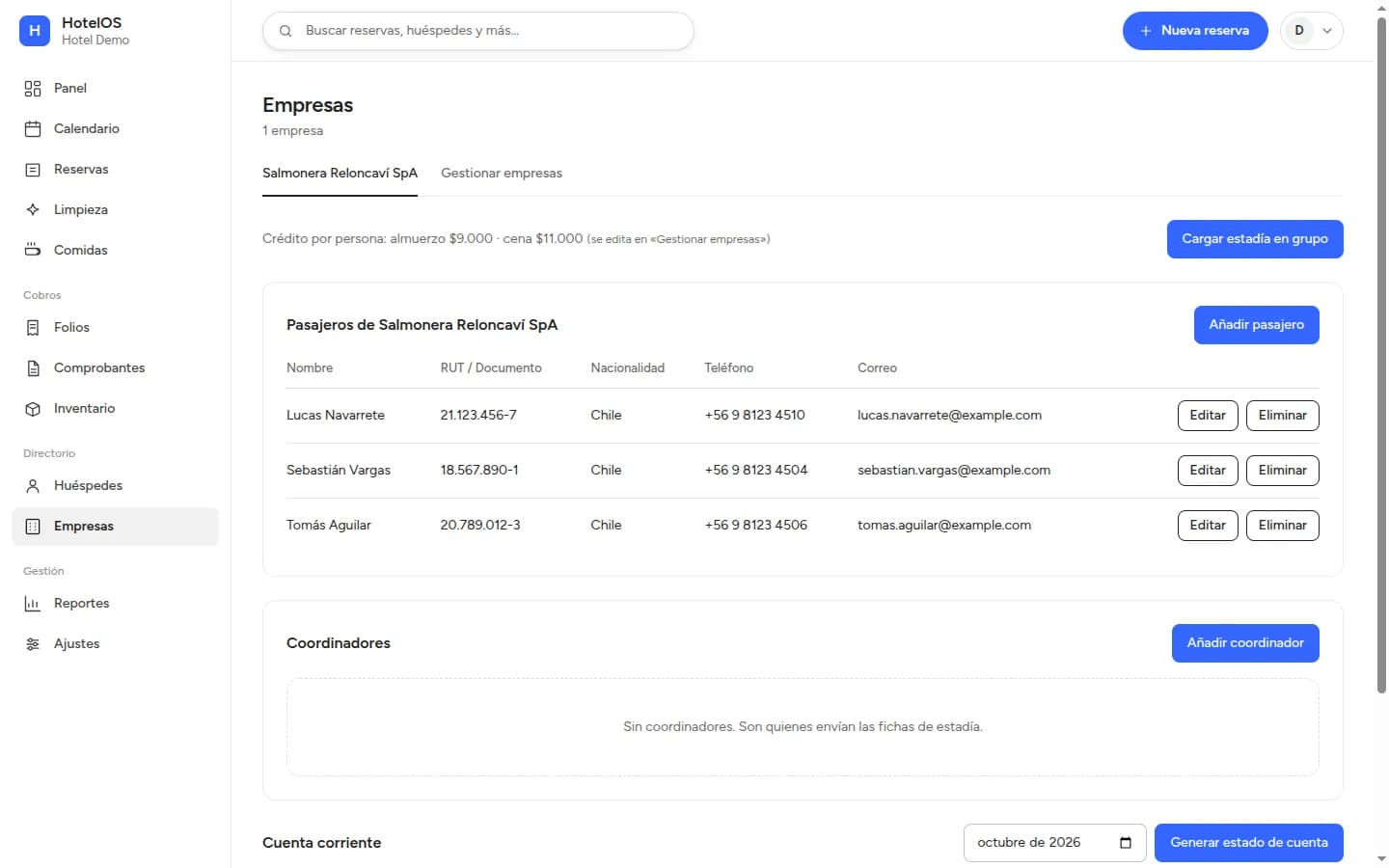
Task: Switch to Salmonera Reloncaví SpA tab
Action: (x=340, y=174)
